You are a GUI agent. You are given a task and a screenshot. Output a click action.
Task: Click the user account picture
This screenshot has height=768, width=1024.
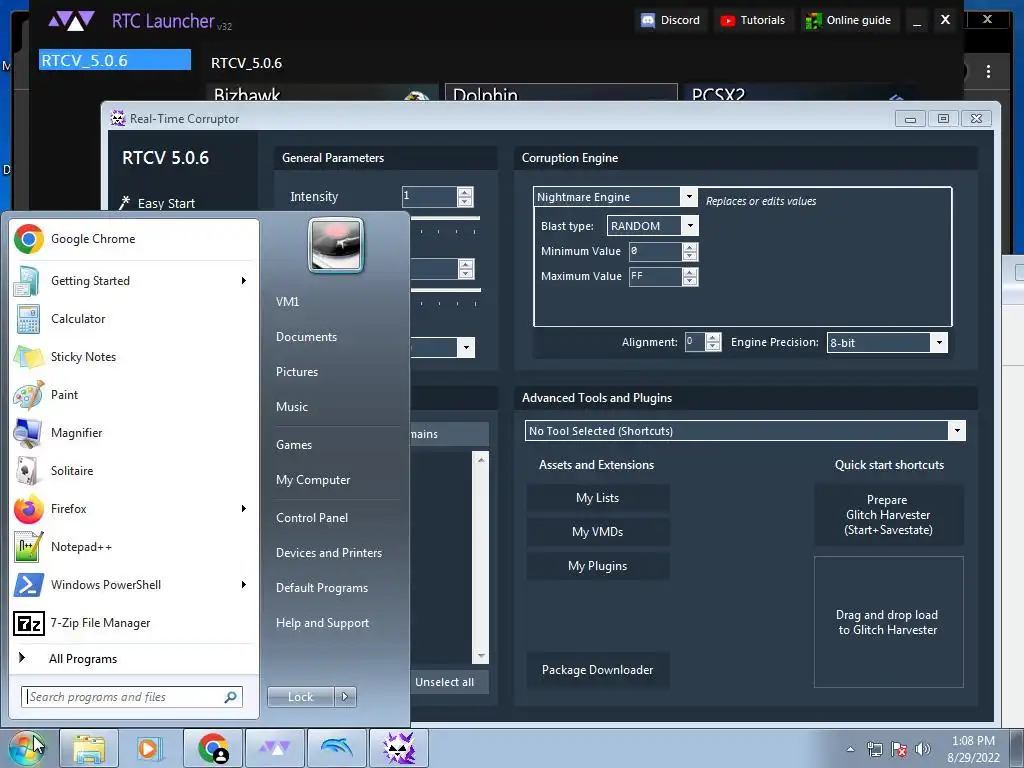[x=336, y=246]
